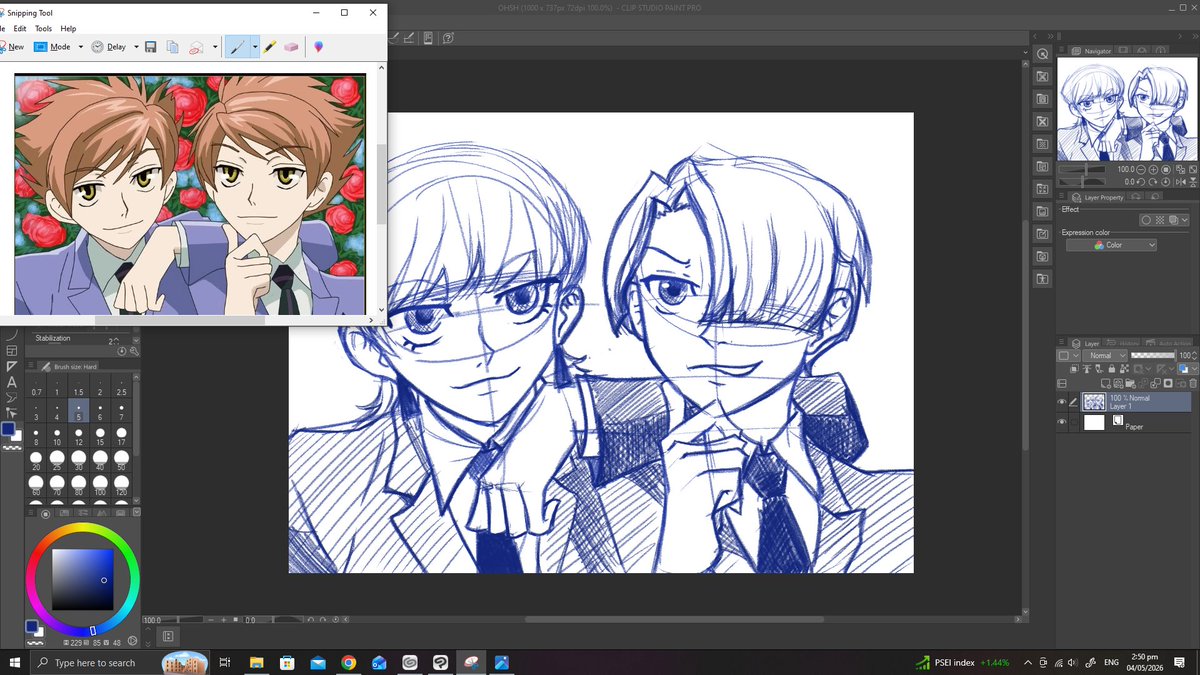Pick a shade in the color wheel square

click(x=82, y=580)
